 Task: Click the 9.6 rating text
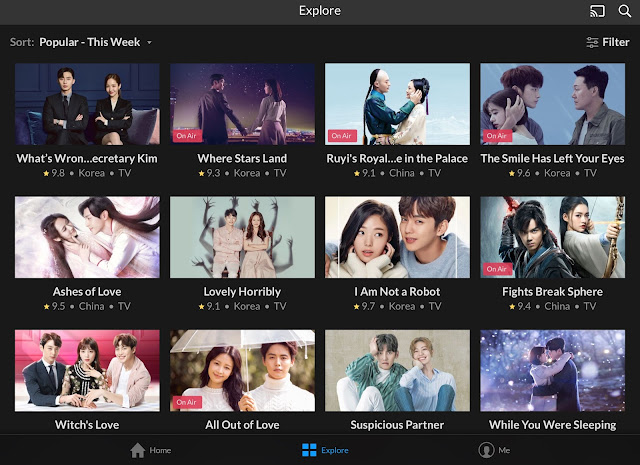(524, 173)
